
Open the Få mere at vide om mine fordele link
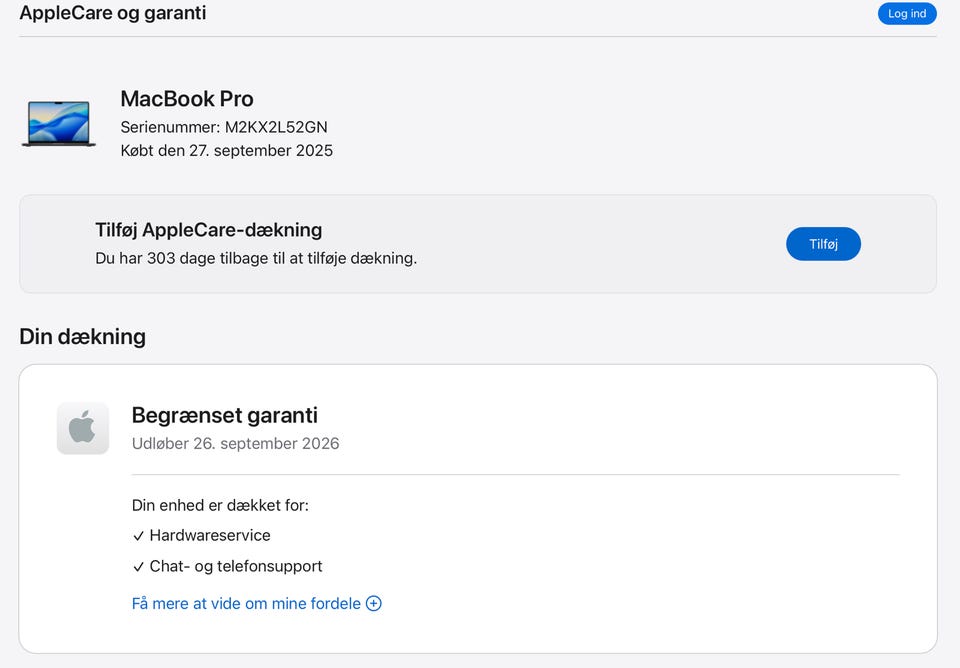pyautogui.click(x=246, y=603)
